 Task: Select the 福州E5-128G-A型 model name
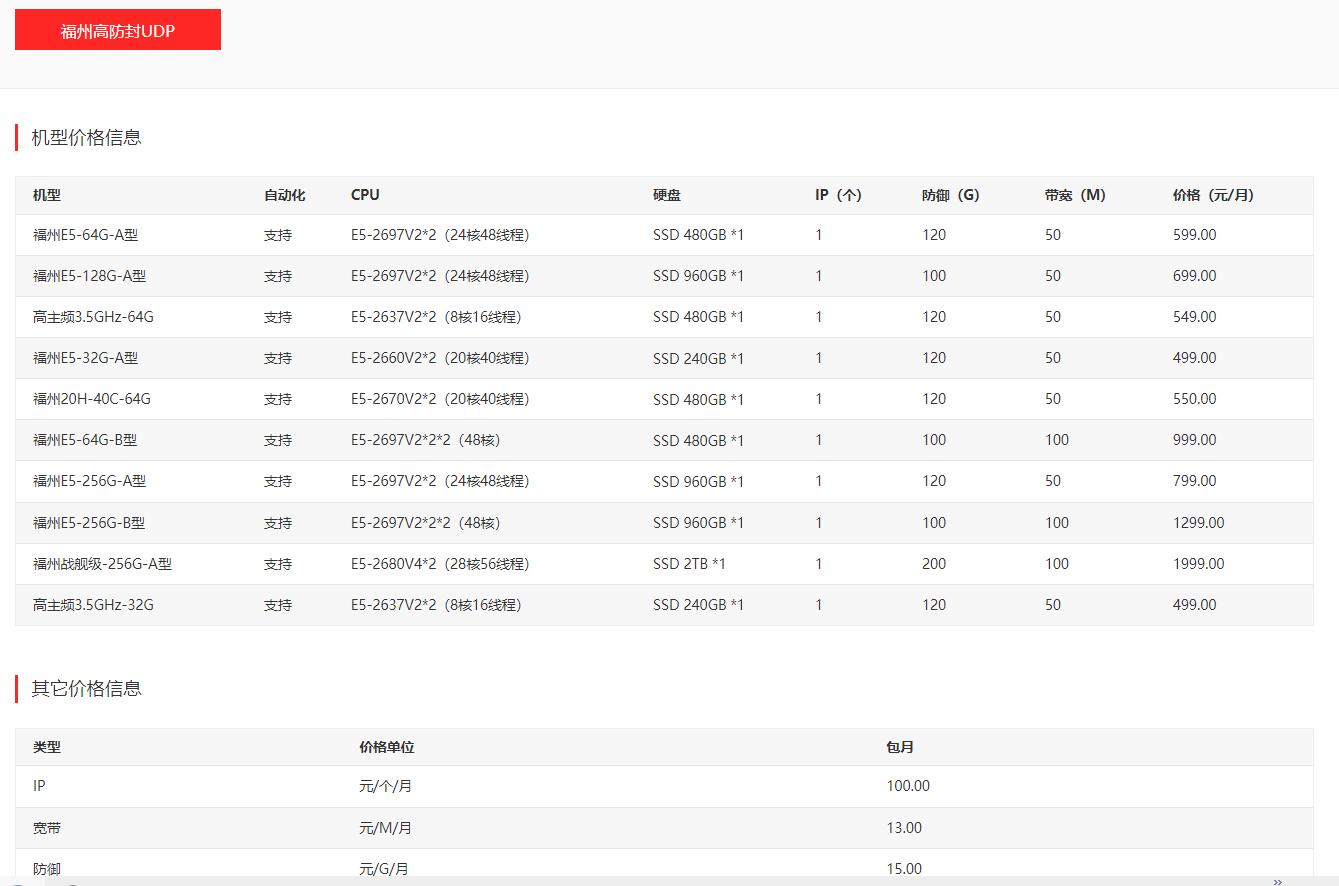(89, 276)
